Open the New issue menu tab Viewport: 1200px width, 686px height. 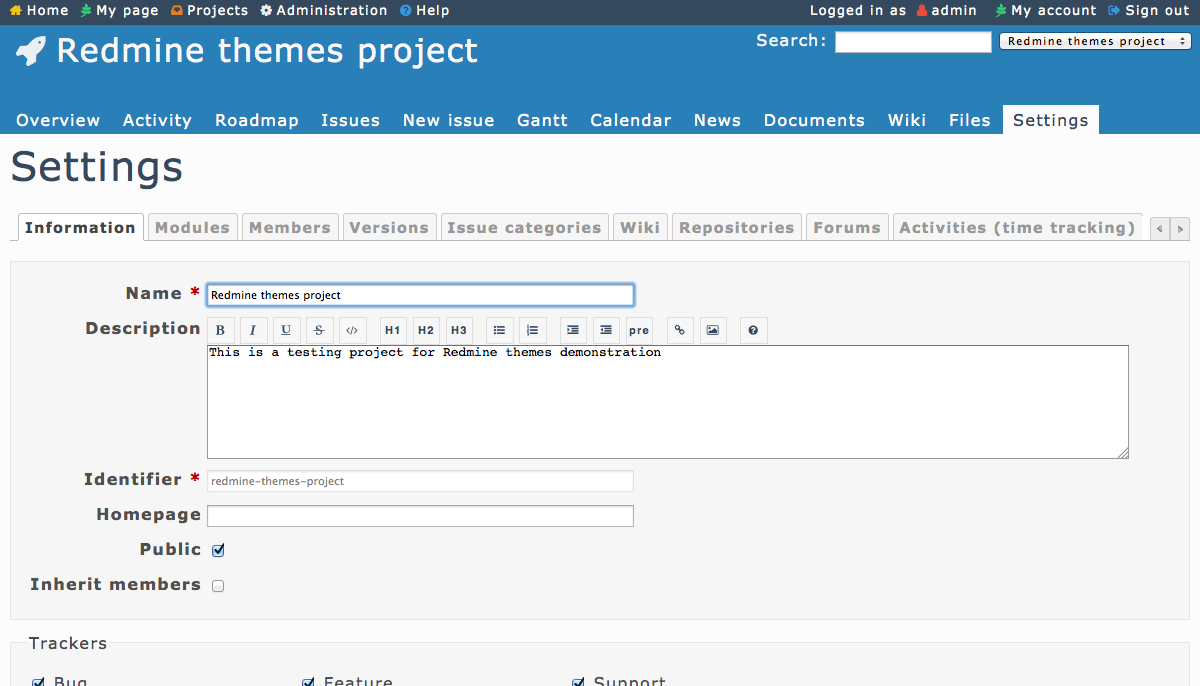[448, 120]
